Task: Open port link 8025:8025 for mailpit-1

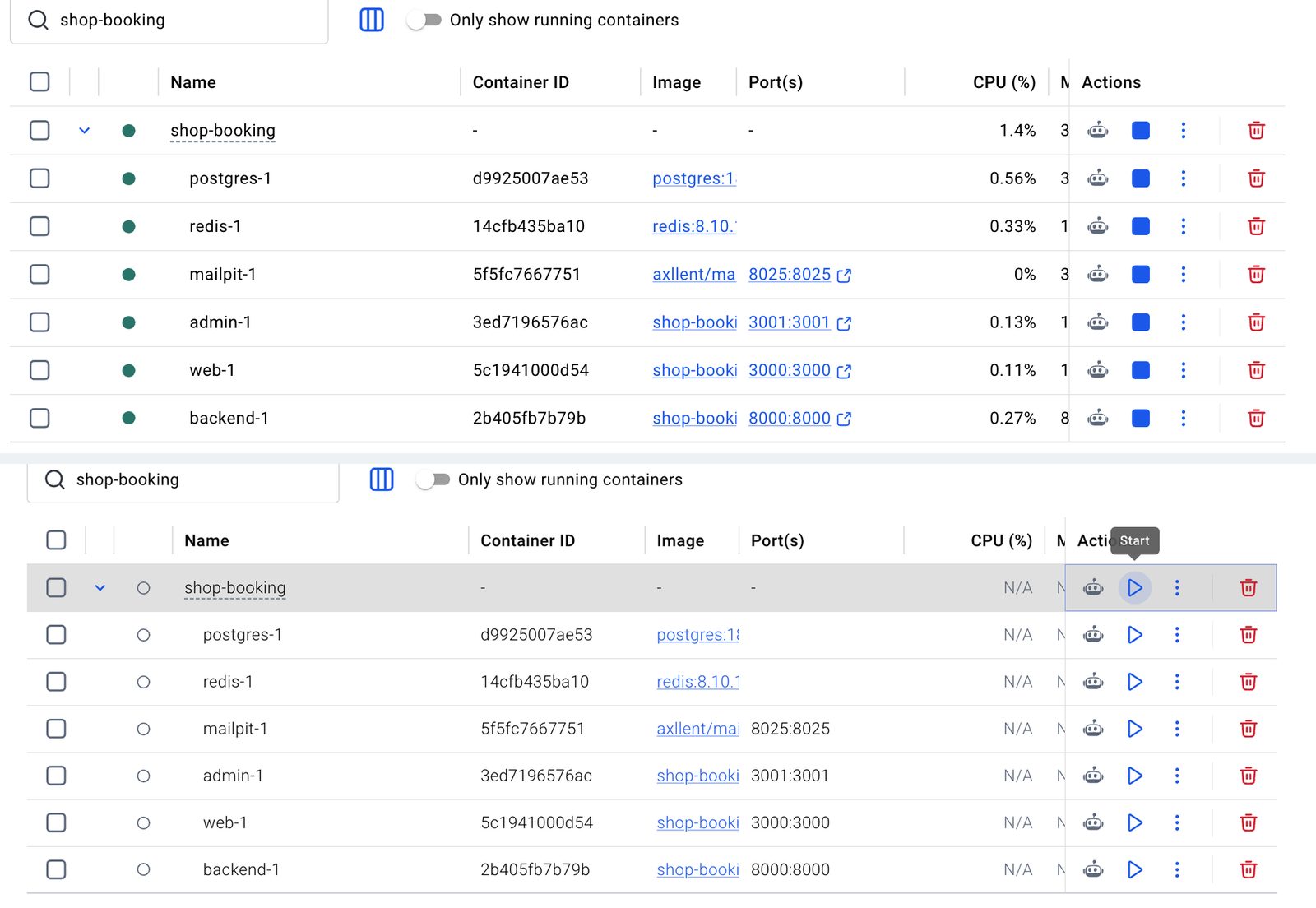Action: (x=799, y=274)
